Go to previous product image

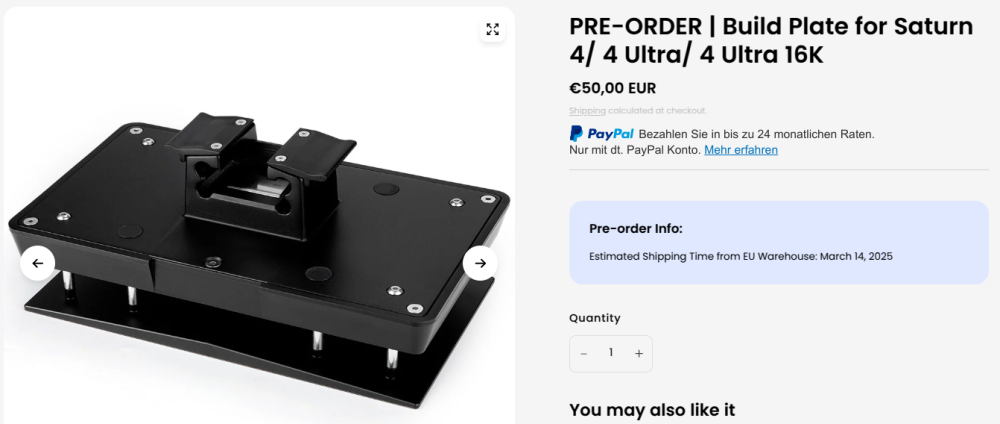click(x=37, y=263)
